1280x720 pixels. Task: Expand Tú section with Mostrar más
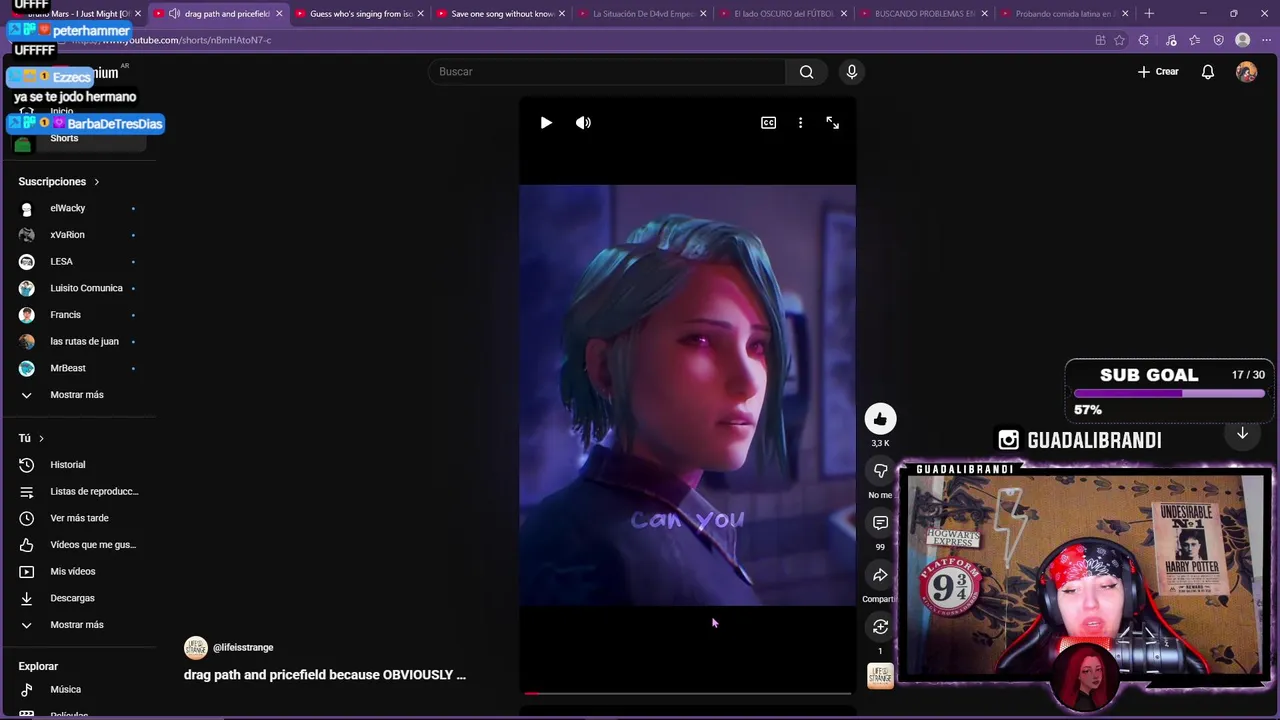tap(78, 625)
